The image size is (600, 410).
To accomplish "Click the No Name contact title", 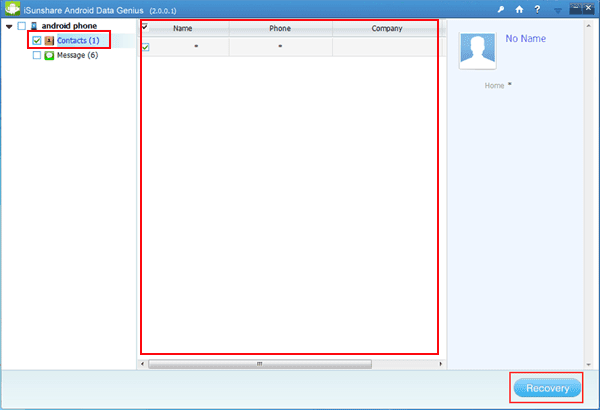I will point(525,39).
